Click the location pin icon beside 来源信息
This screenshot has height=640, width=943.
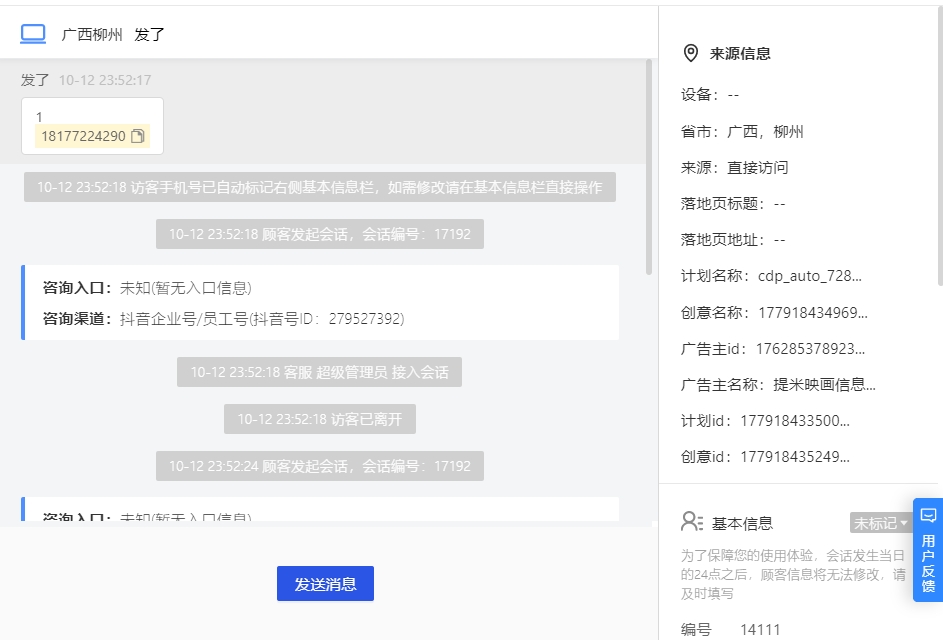(x=691, y=54)
